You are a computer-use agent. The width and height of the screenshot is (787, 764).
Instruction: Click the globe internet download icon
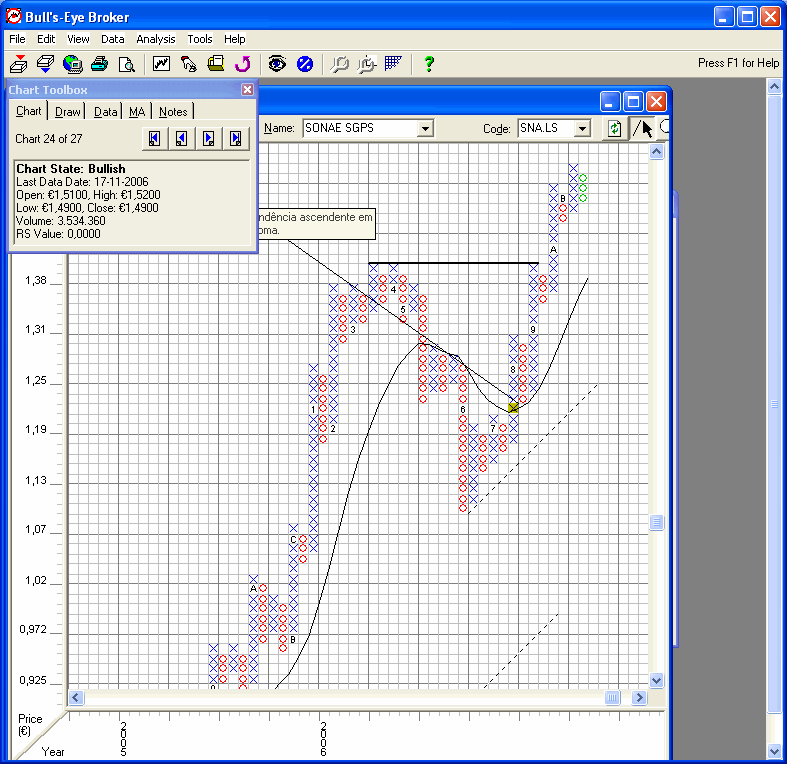pos(72,64)
